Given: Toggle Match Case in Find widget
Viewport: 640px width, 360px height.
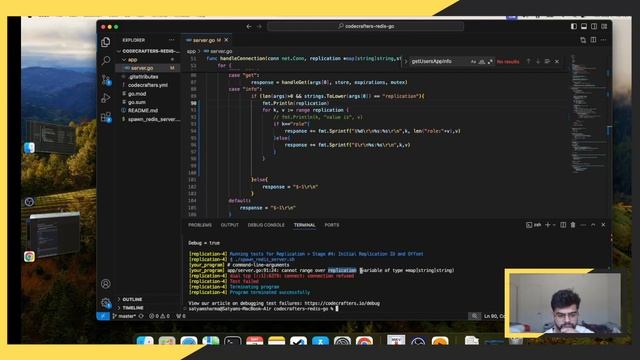Looking at the screenshot, I should pos(473,61).
